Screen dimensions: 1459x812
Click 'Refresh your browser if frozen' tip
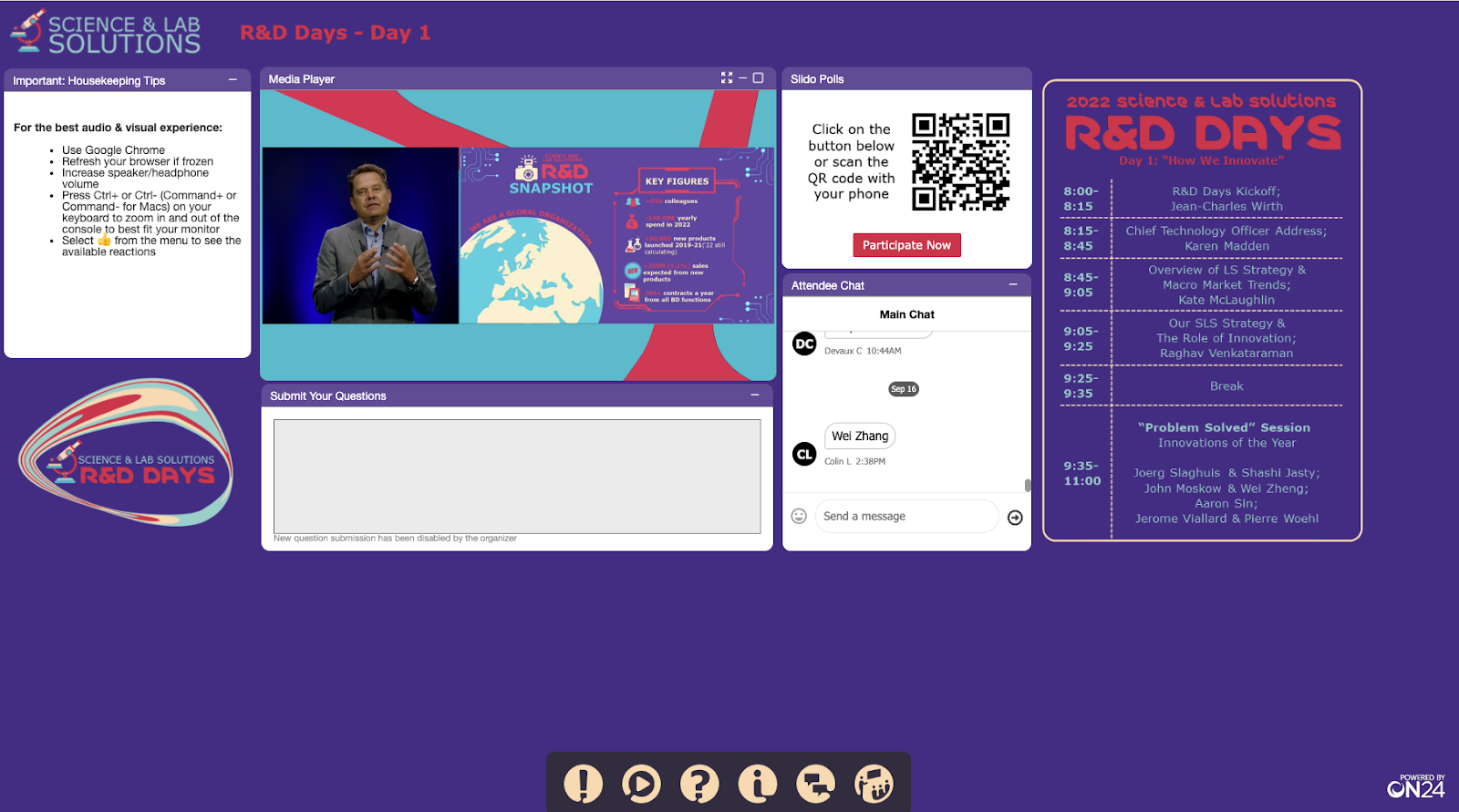click(138, 161)
